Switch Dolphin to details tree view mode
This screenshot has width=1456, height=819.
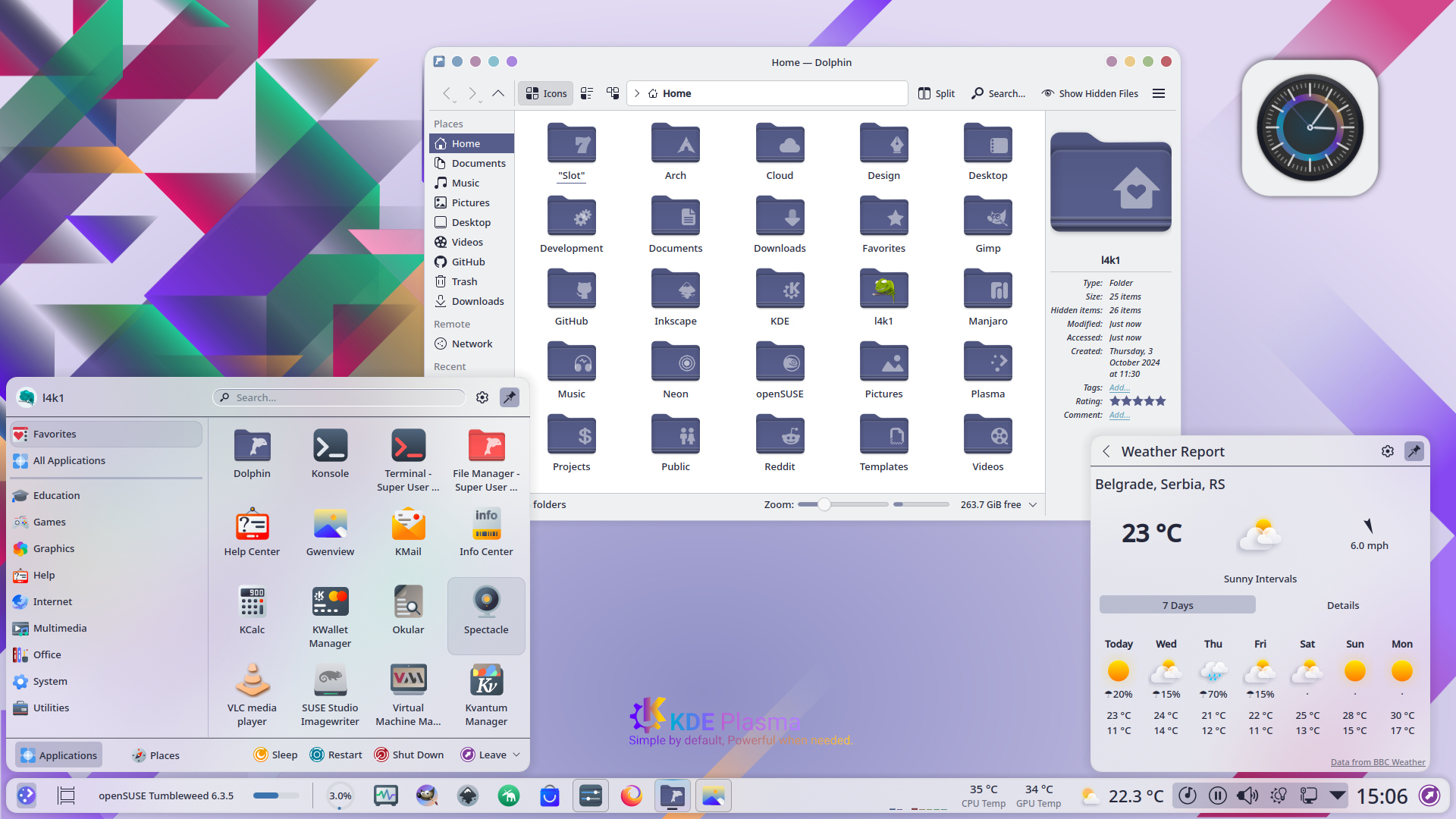click(613, 93)
